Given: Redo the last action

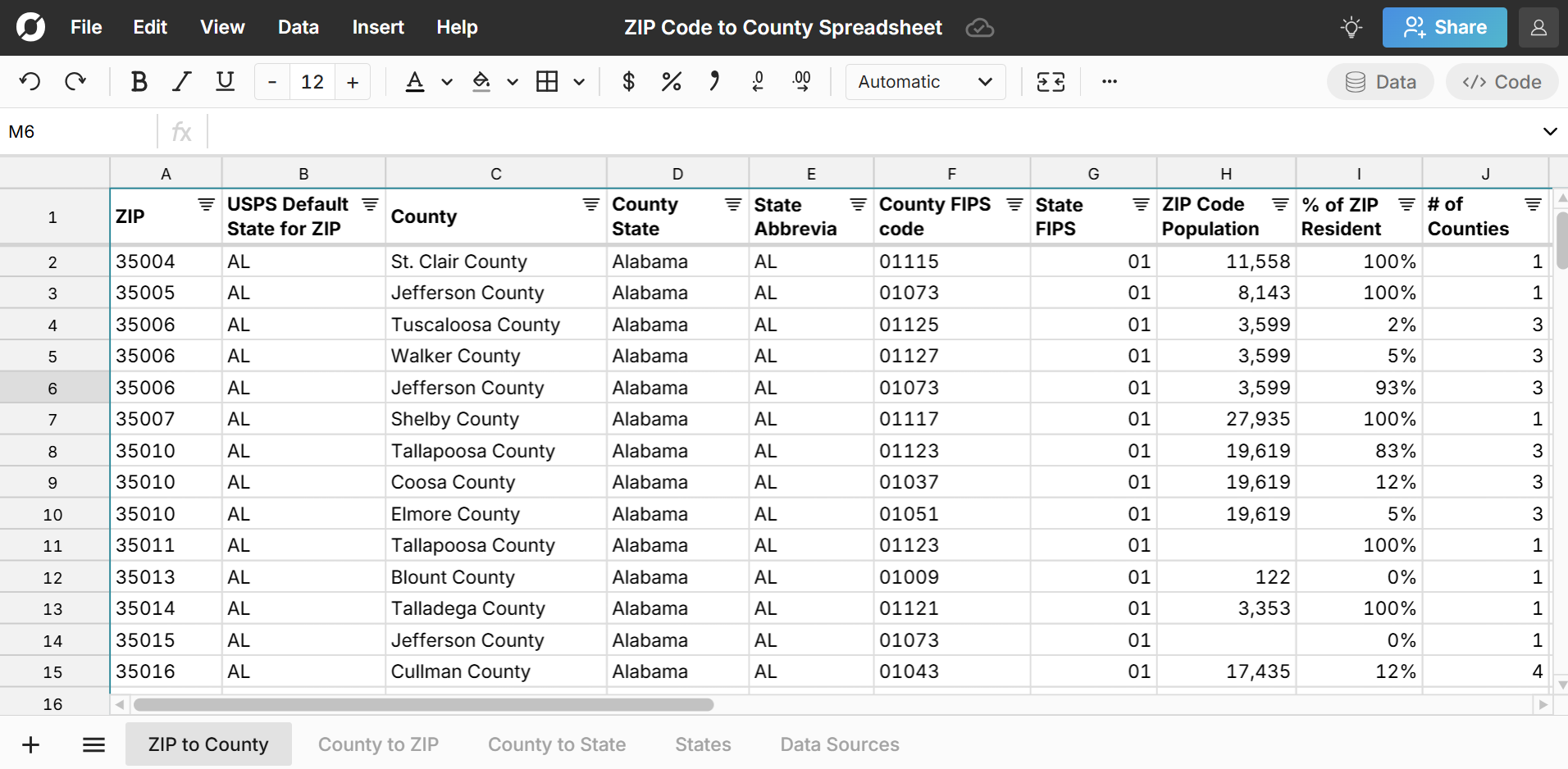Looking at the screenshot, I should coord(75,81).
